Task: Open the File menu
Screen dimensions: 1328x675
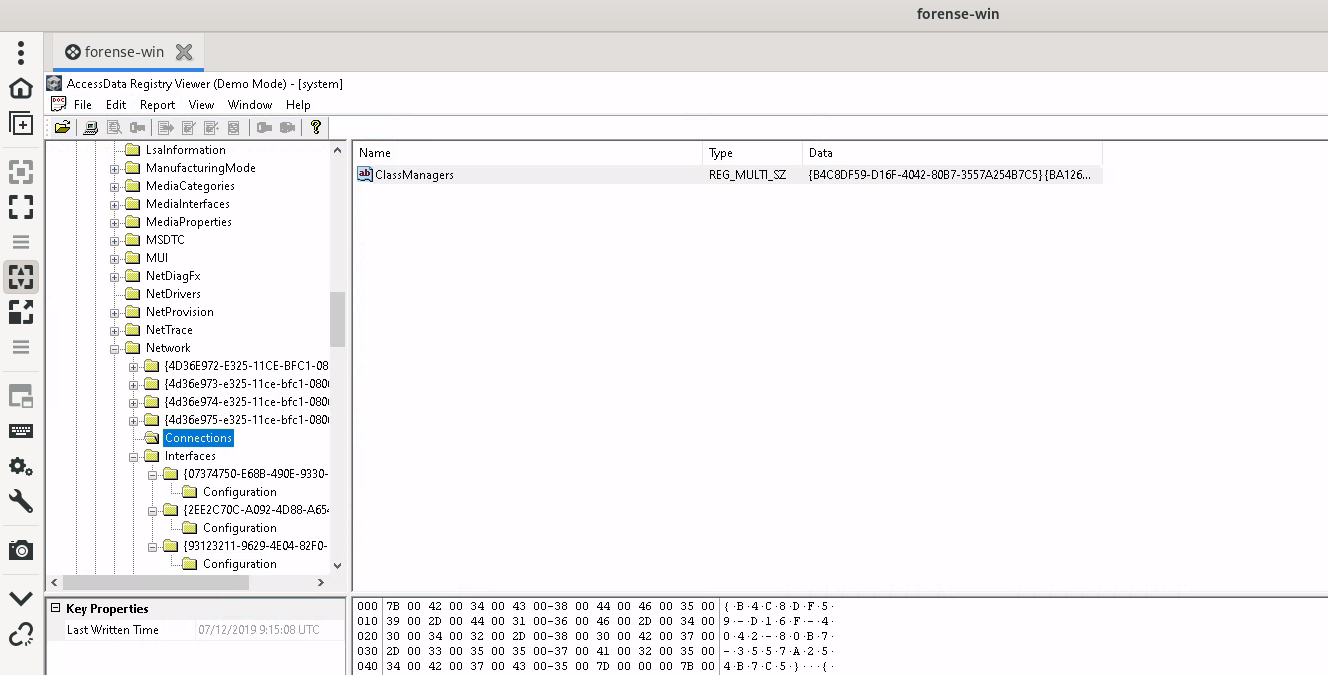Action: pyautogui.click(x=83, y=104)
